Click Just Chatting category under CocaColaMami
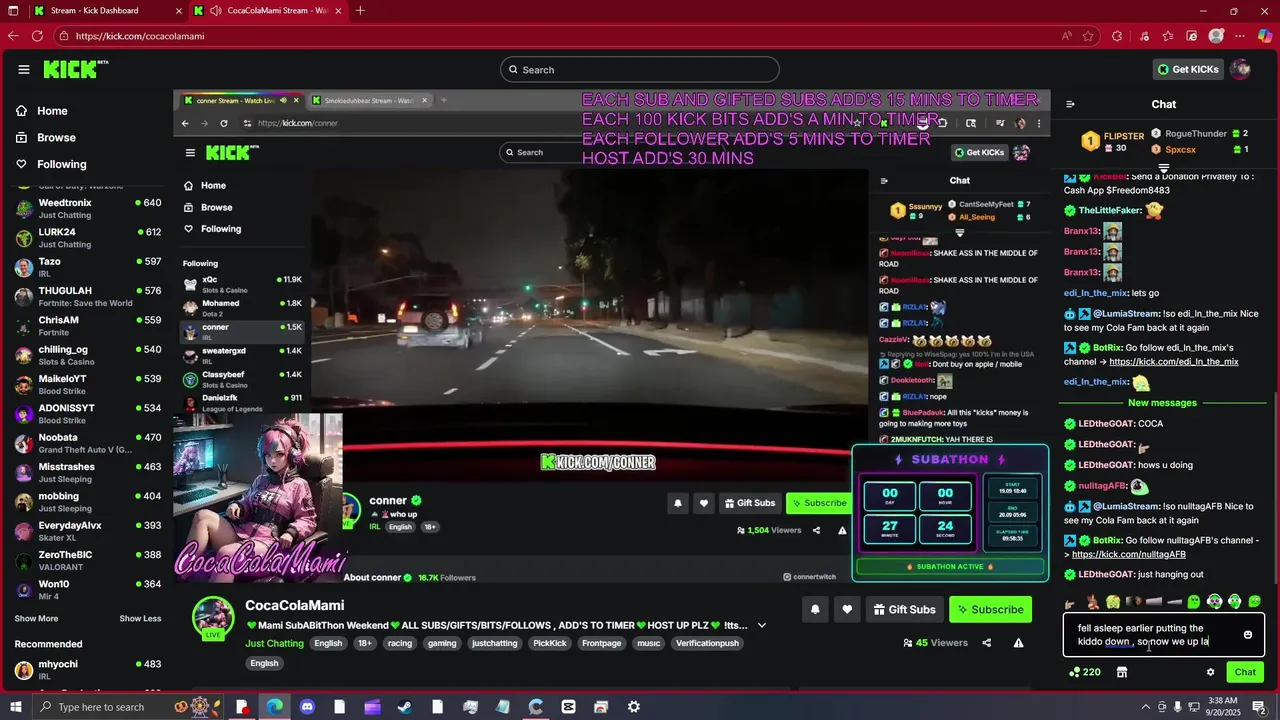Viewport: 1280px width, 720px height. tap(274, 643)
